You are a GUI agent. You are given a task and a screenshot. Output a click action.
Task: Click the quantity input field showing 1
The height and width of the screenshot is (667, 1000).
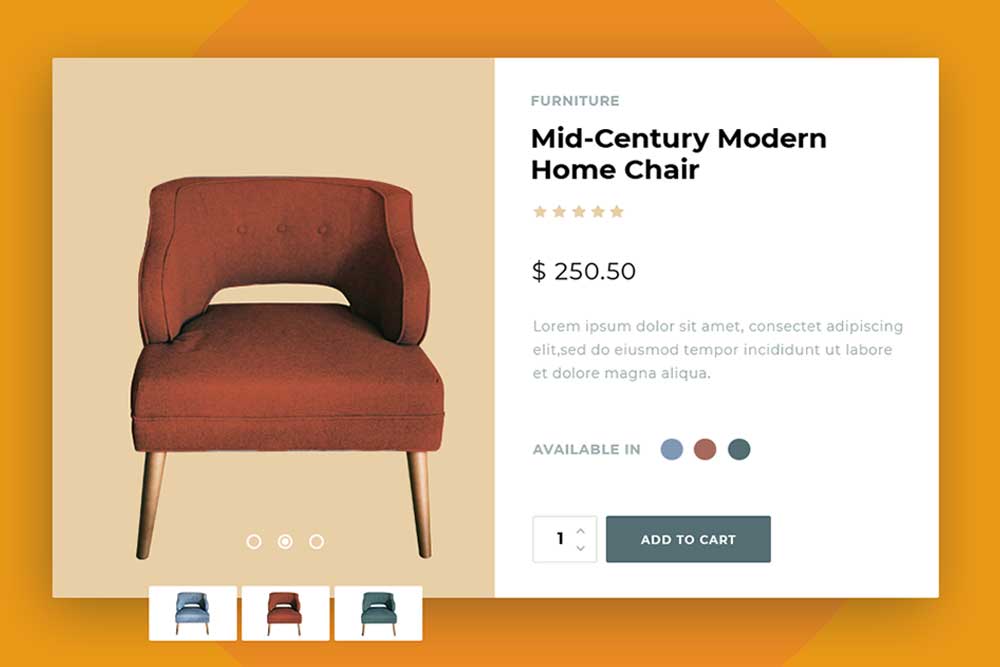click(558, 538)
